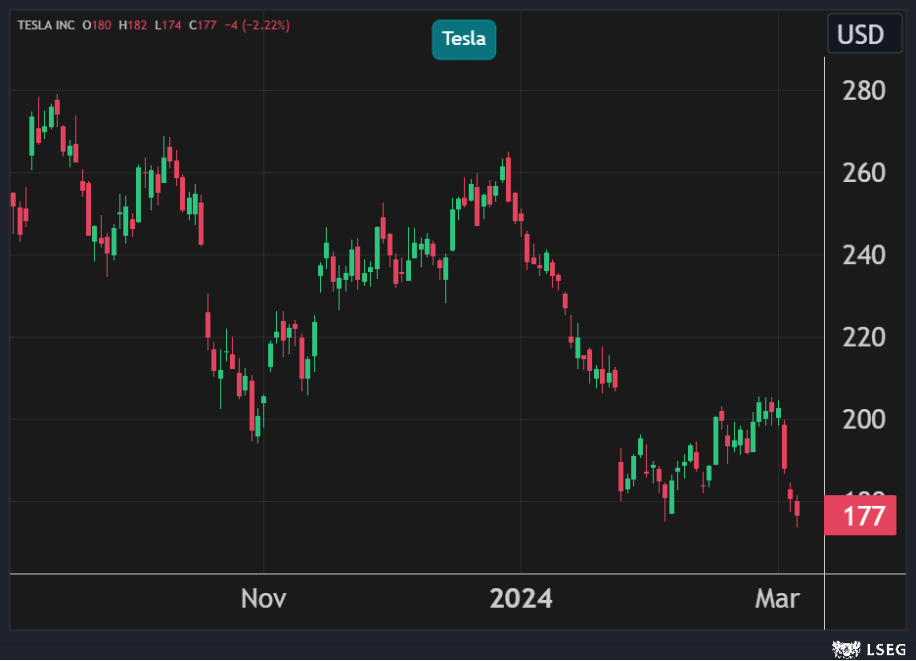Viewport: 916px width, 661px height.
Task: Click the 200 price axis label
Action: coord(865,420)
